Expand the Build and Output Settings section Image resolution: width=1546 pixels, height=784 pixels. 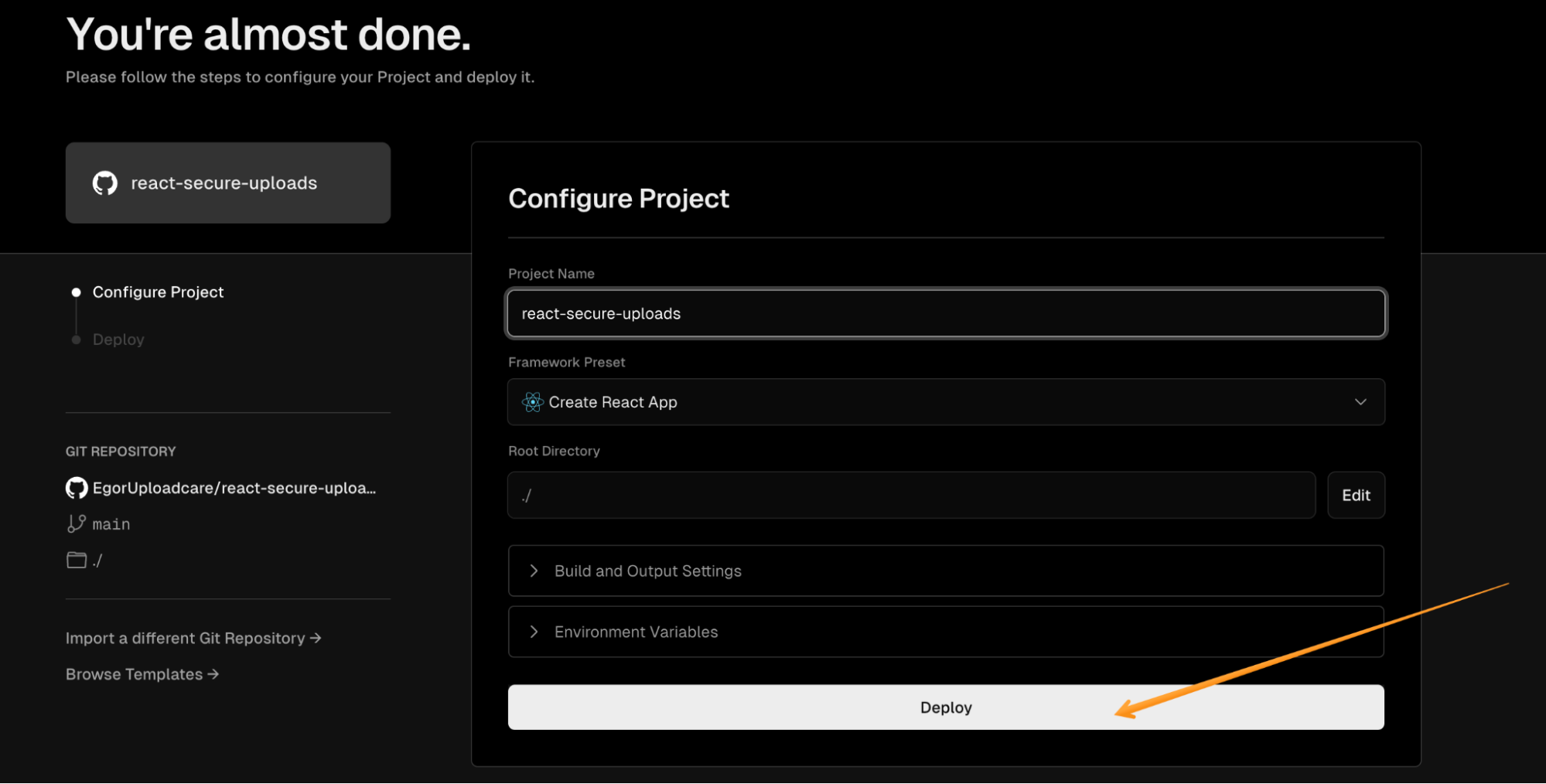click(945, 571)
